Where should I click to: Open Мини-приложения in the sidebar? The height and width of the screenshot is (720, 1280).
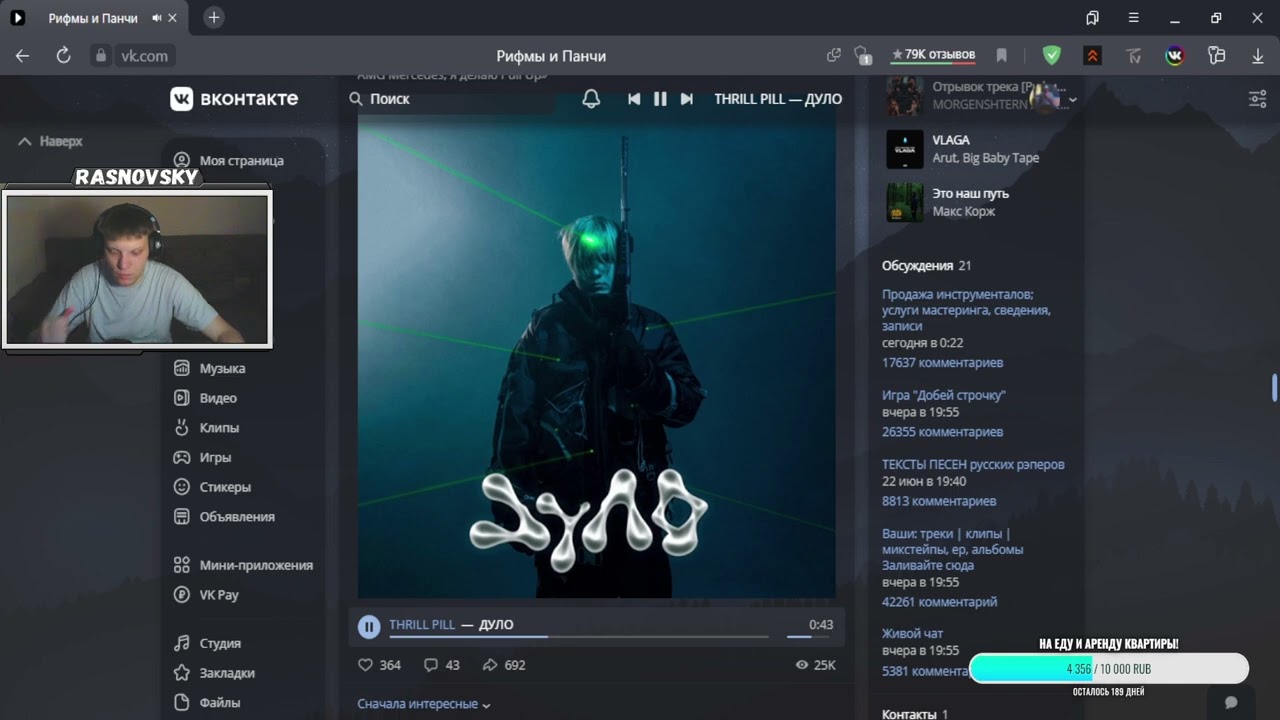coord(243,565)
